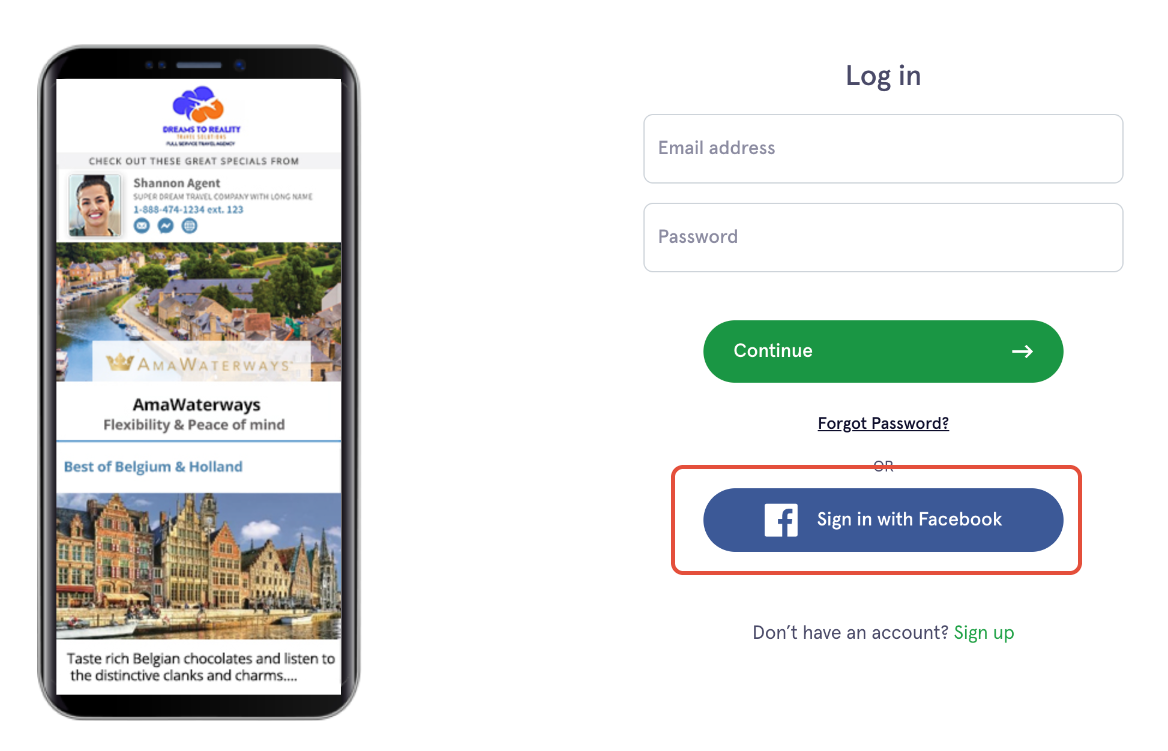Click the AmaWaterways crown logo banner
The height and width of the screenshot is (751, 1168).
pyautogui.click(x=201, y=363)
